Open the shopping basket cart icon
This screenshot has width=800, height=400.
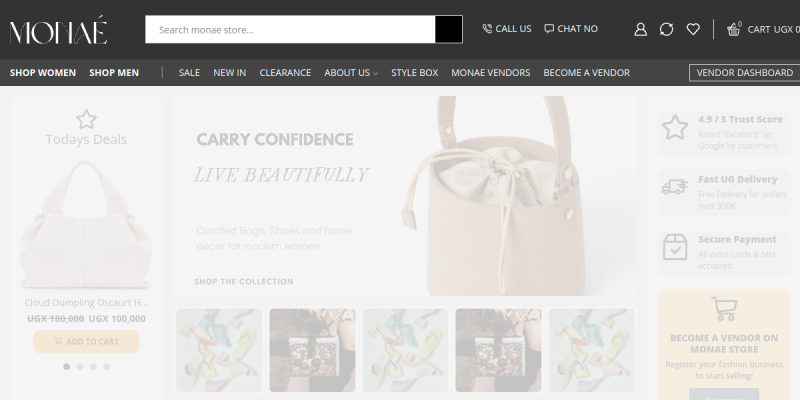click(734, 30)
